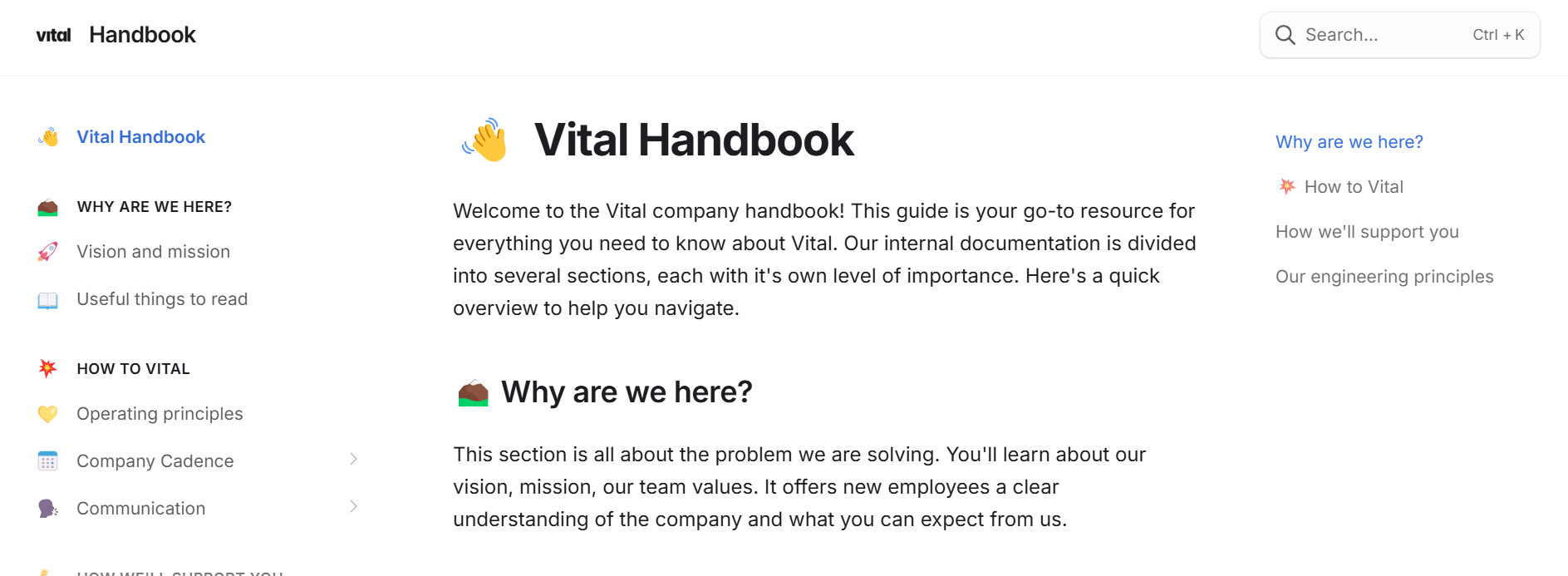The height and width of the screenshot is (576, 1568).
Task: Click the rocket icon beside Vision and mission
Action: coord(48,252)
